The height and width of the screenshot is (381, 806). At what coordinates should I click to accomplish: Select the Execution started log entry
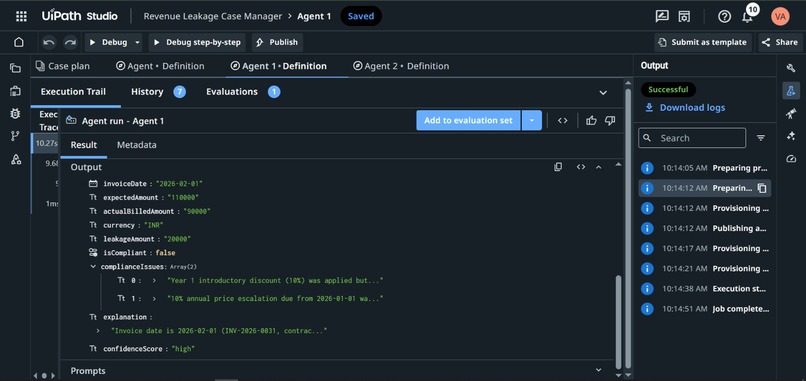(705, 289)
